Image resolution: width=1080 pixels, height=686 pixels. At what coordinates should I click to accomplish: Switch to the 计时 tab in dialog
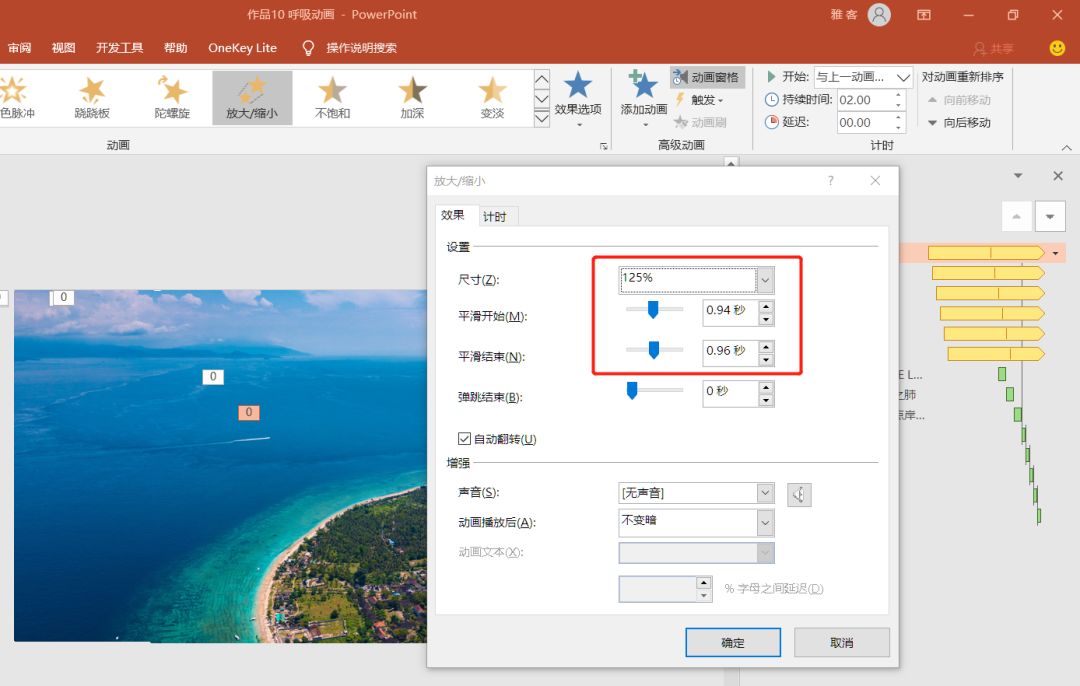[x=494, y=217]
